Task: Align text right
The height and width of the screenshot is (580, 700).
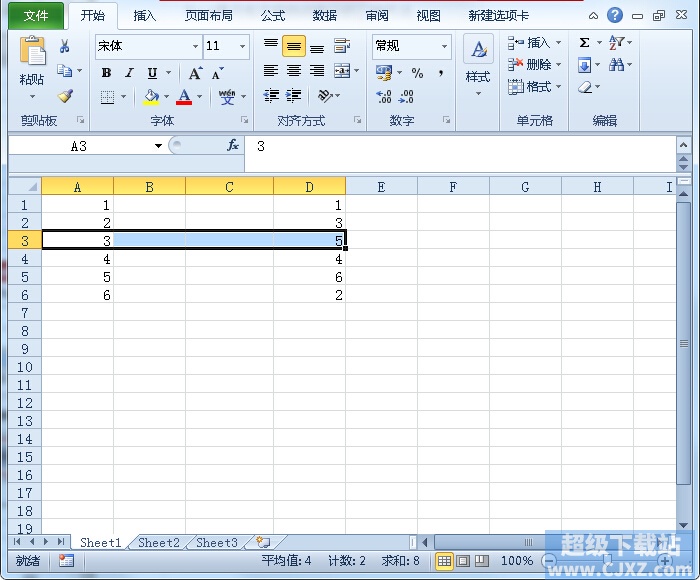Action: (x=317, y=71)
